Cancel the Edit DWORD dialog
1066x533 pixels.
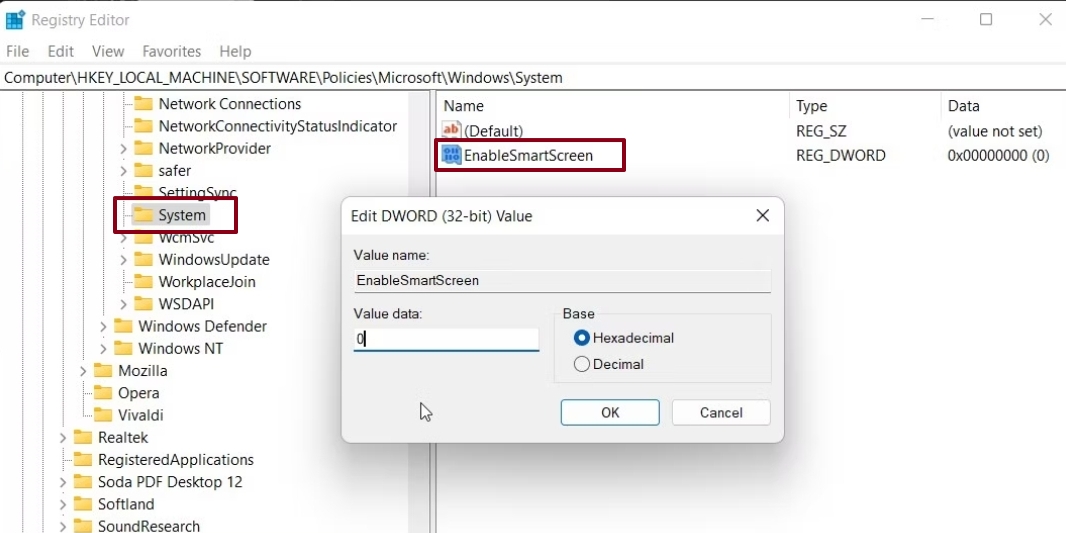coord(720,412)
